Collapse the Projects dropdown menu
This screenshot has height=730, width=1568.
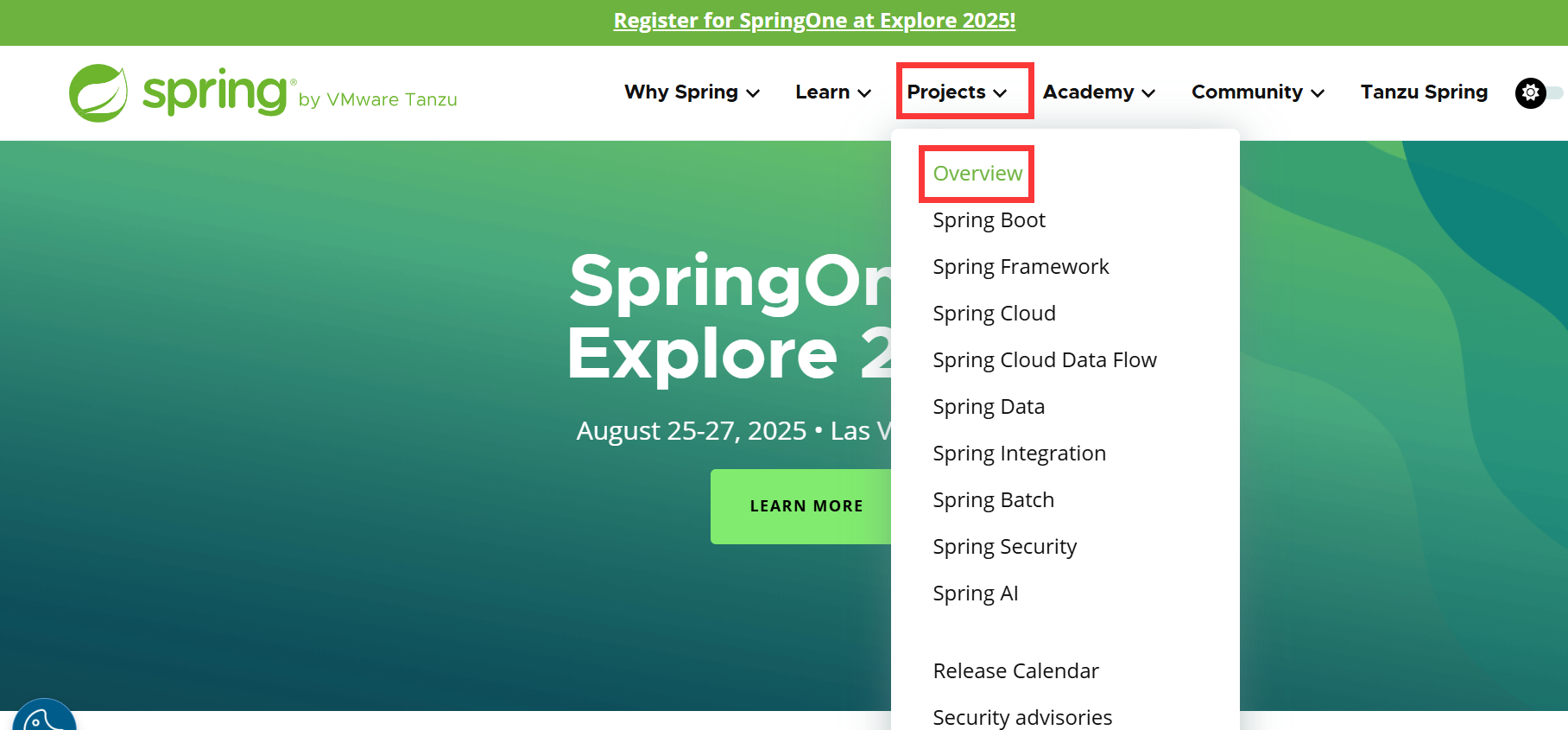[x=957, y=92]
